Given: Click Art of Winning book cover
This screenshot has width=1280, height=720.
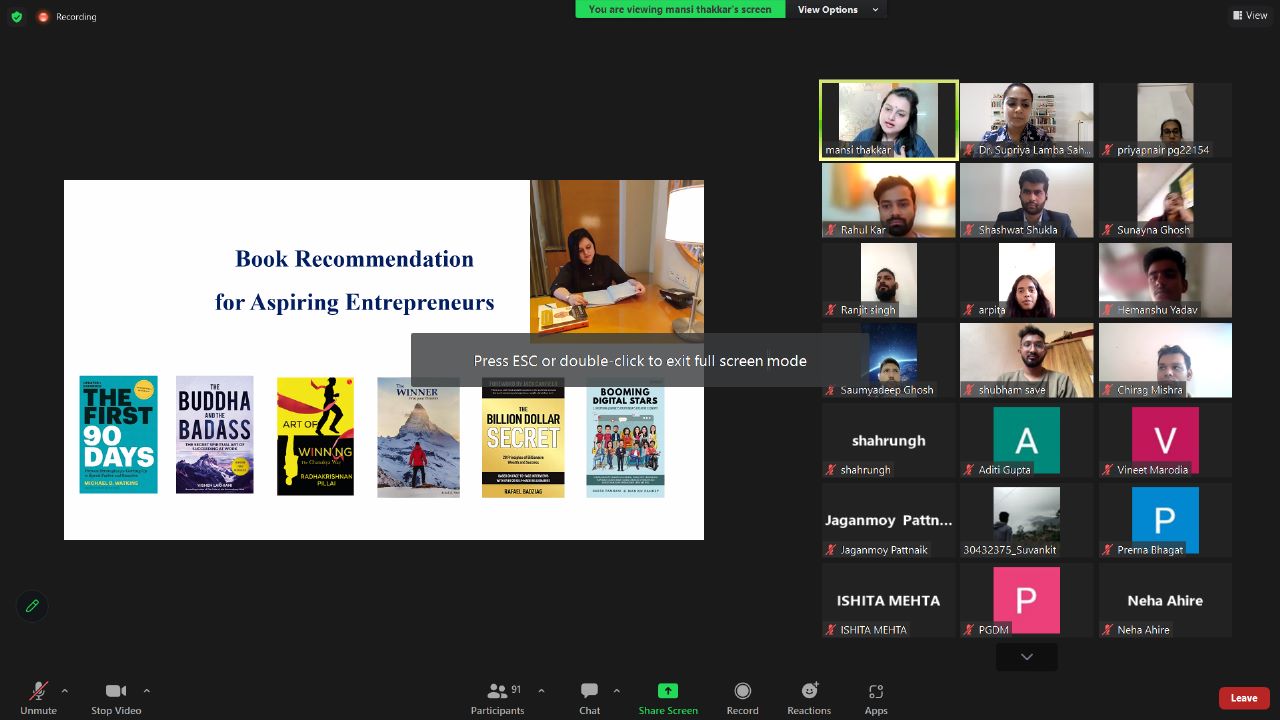Looking at the screenshot, I should tap(315, 436).
